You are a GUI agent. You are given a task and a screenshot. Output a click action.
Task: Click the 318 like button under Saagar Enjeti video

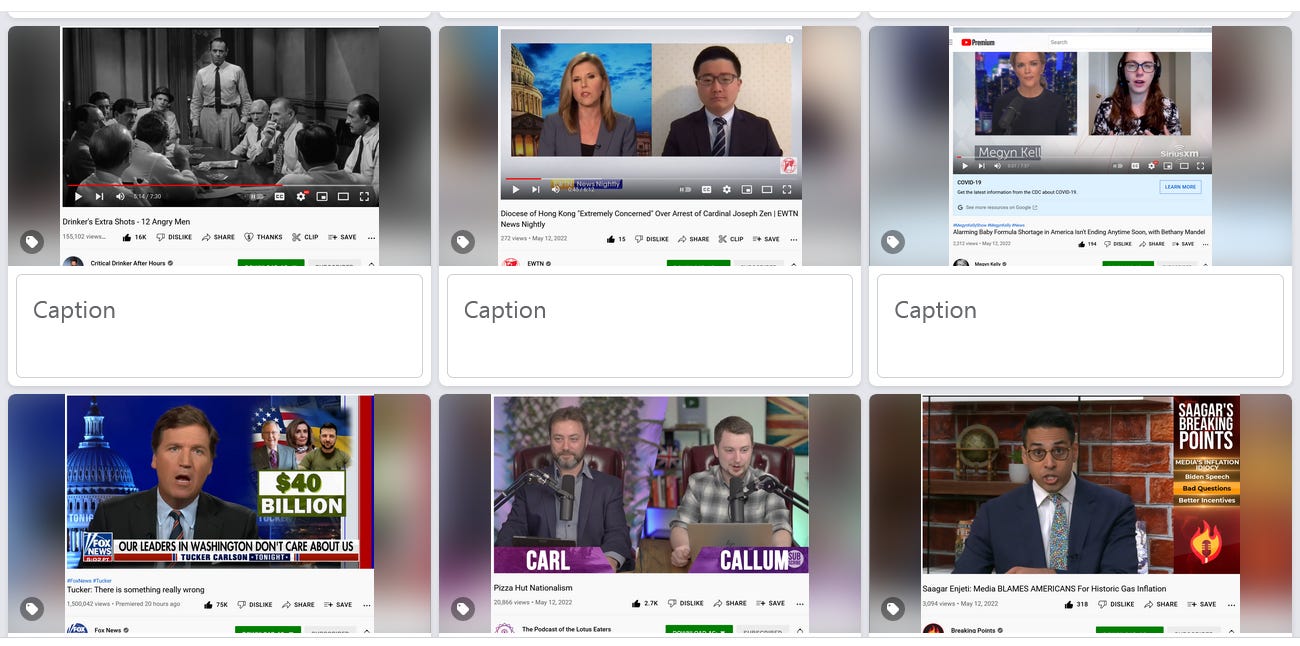(x=1074, y=604)
